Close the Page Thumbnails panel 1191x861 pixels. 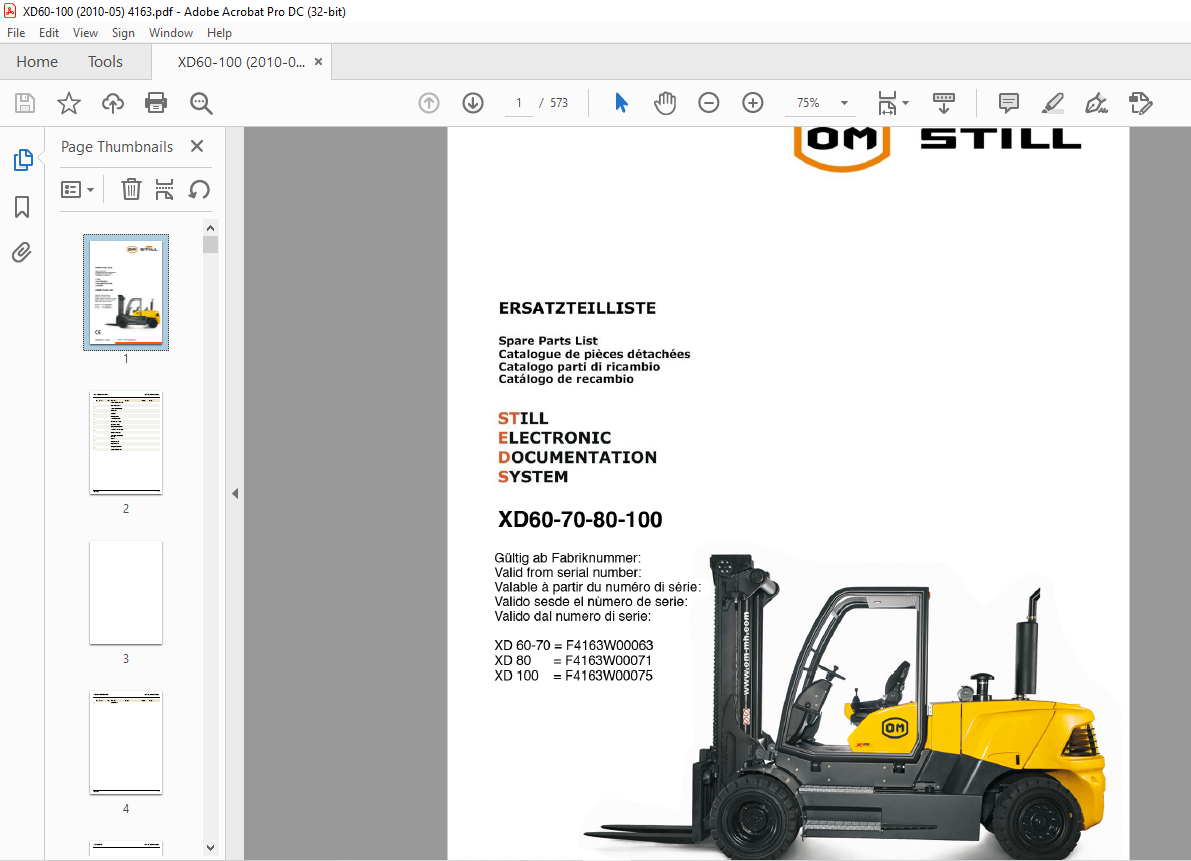click(x=197, y=146)
